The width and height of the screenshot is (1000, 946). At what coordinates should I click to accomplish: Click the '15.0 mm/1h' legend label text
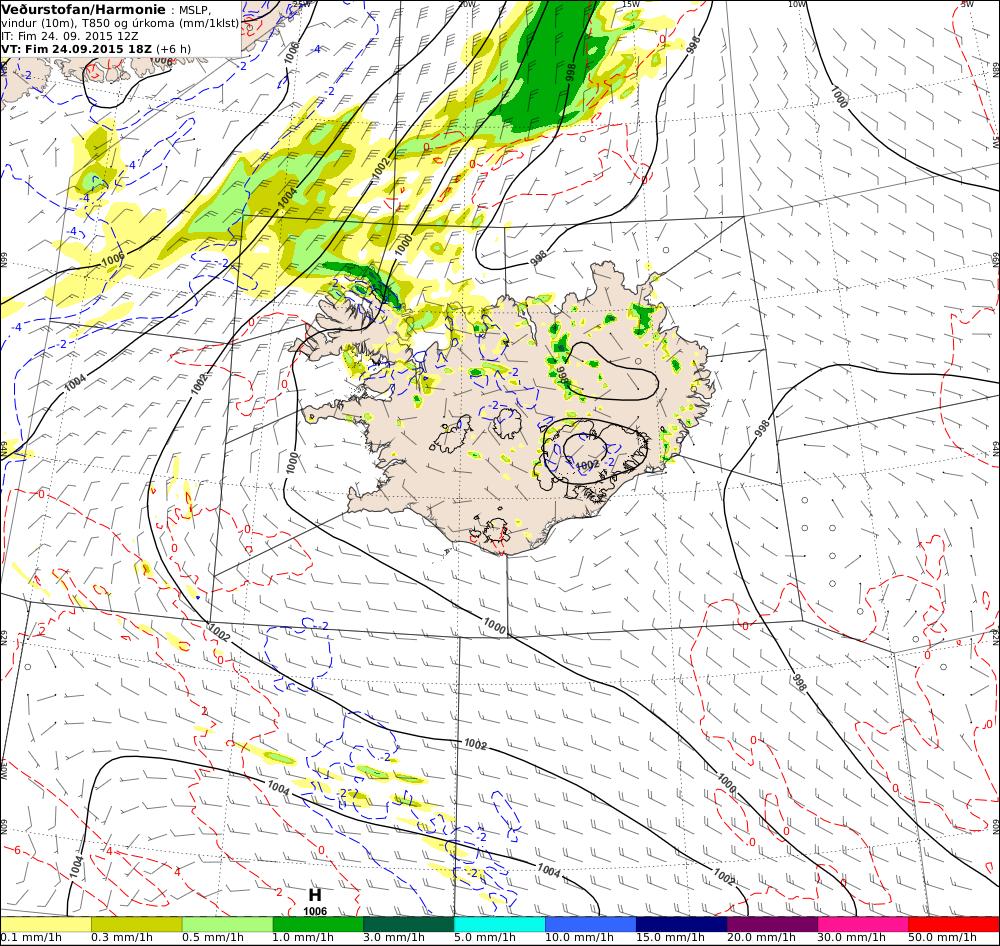coord(670,938)
